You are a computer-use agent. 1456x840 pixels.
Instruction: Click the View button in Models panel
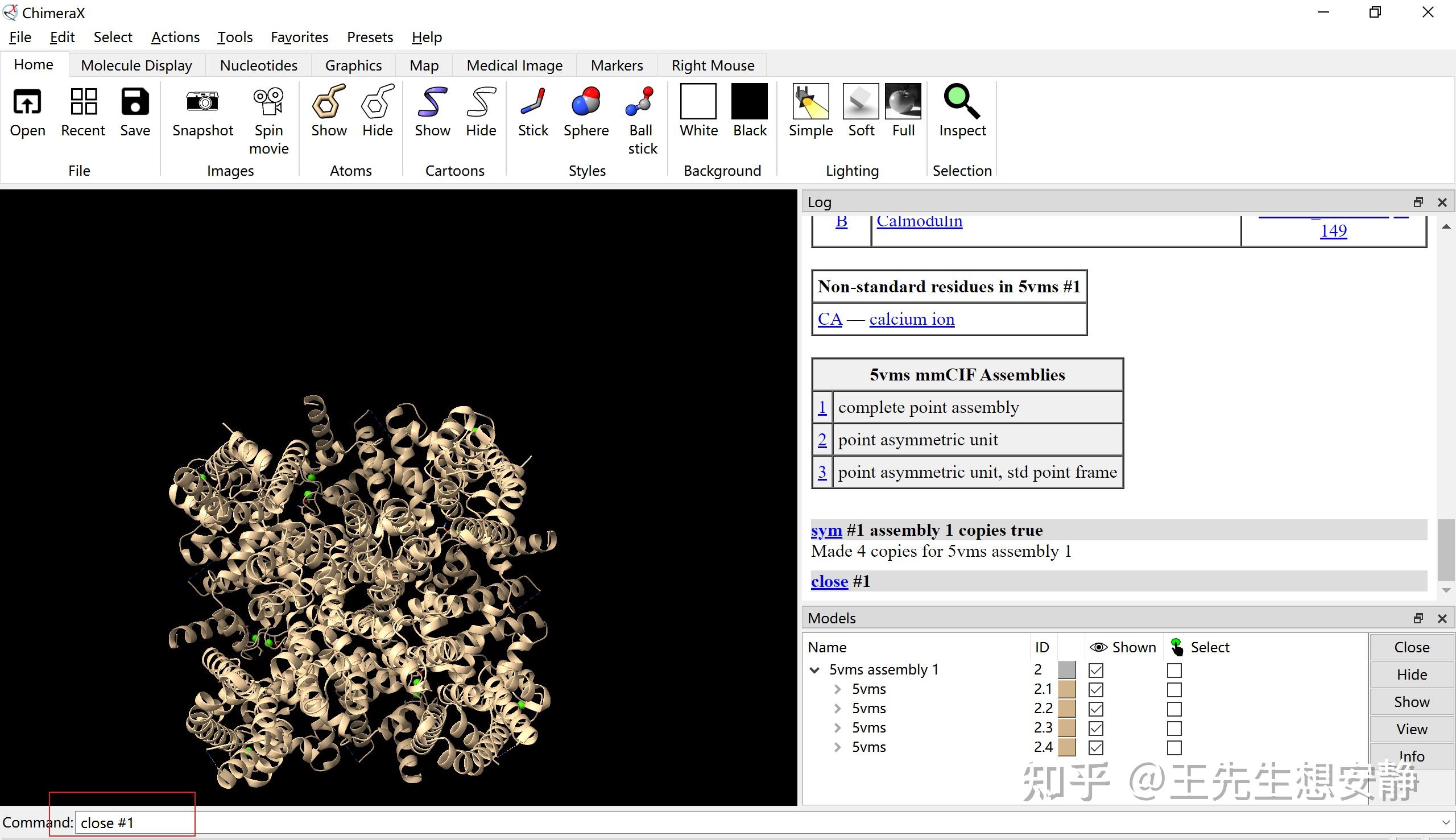tap(1411, 729)
